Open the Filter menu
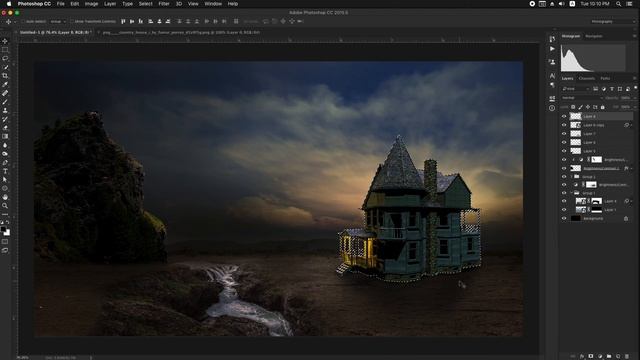Screen dimensions: 640x360 tap(164, 4)
